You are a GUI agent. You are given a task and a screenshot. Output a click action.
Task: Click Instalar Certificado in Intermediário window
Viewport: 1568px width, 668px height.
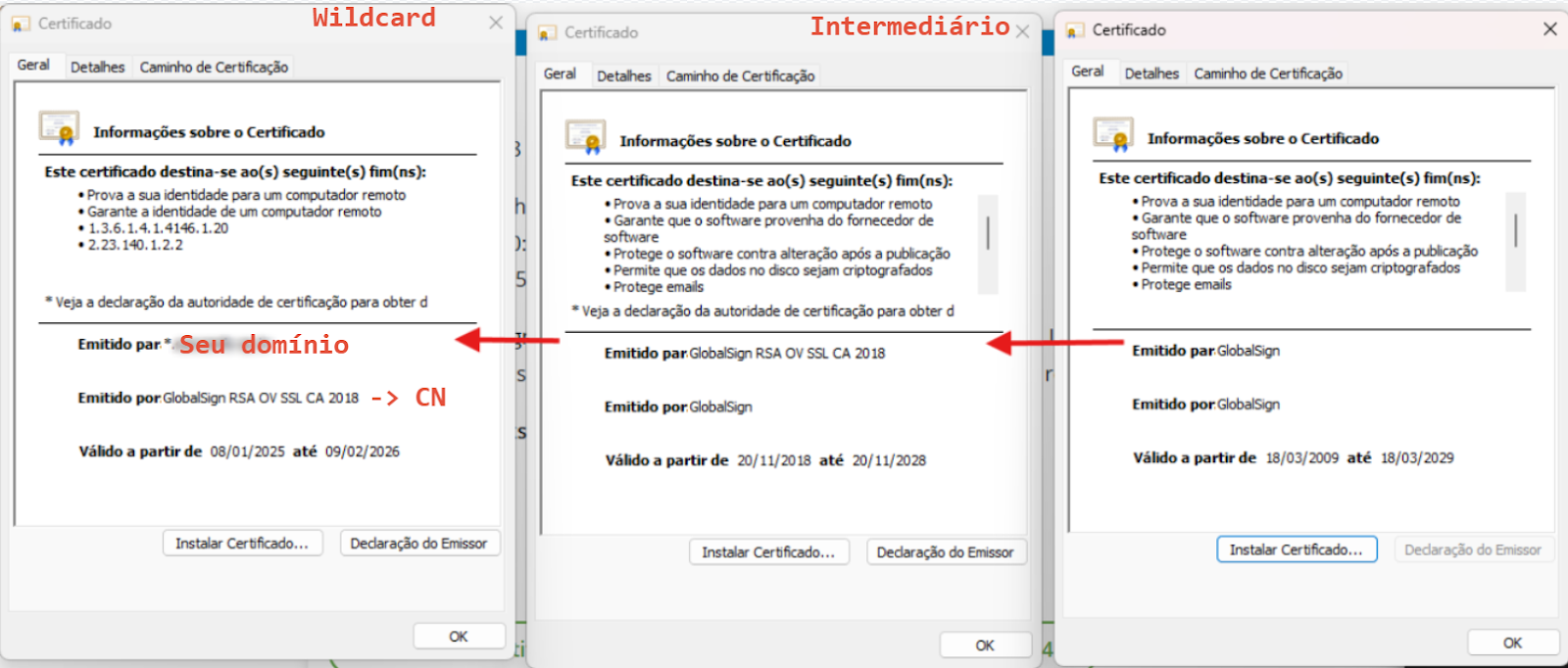tap(768, 552)
